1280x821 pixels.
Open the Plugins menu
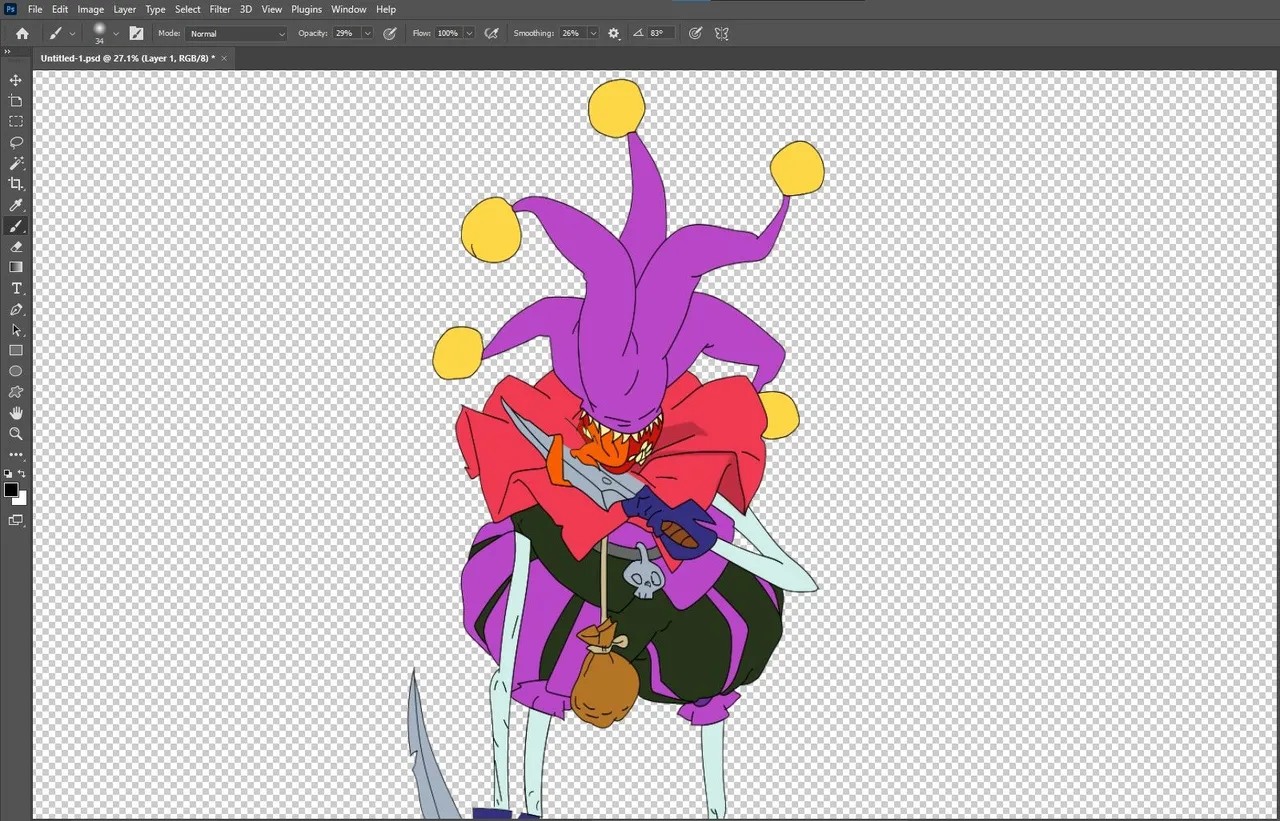[307, 9]
